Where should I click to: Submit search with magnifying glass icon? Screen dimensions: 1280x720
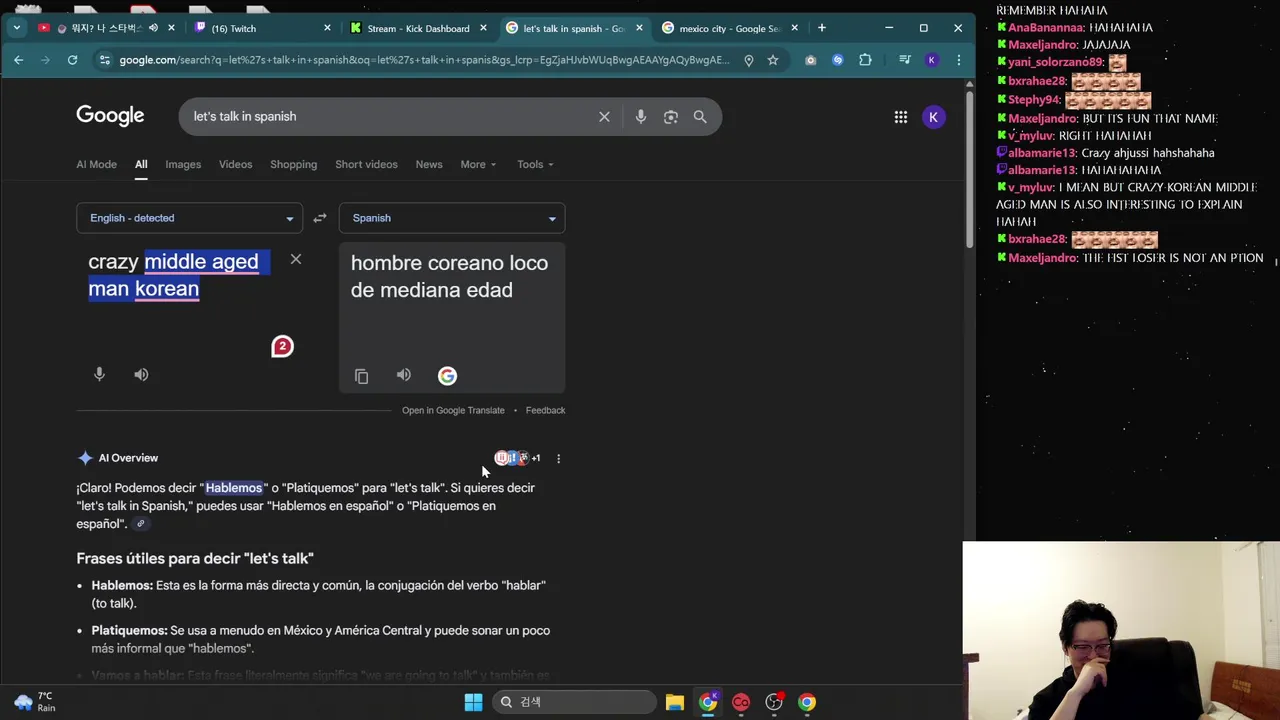pyautogui.click(x=700, y=117)
